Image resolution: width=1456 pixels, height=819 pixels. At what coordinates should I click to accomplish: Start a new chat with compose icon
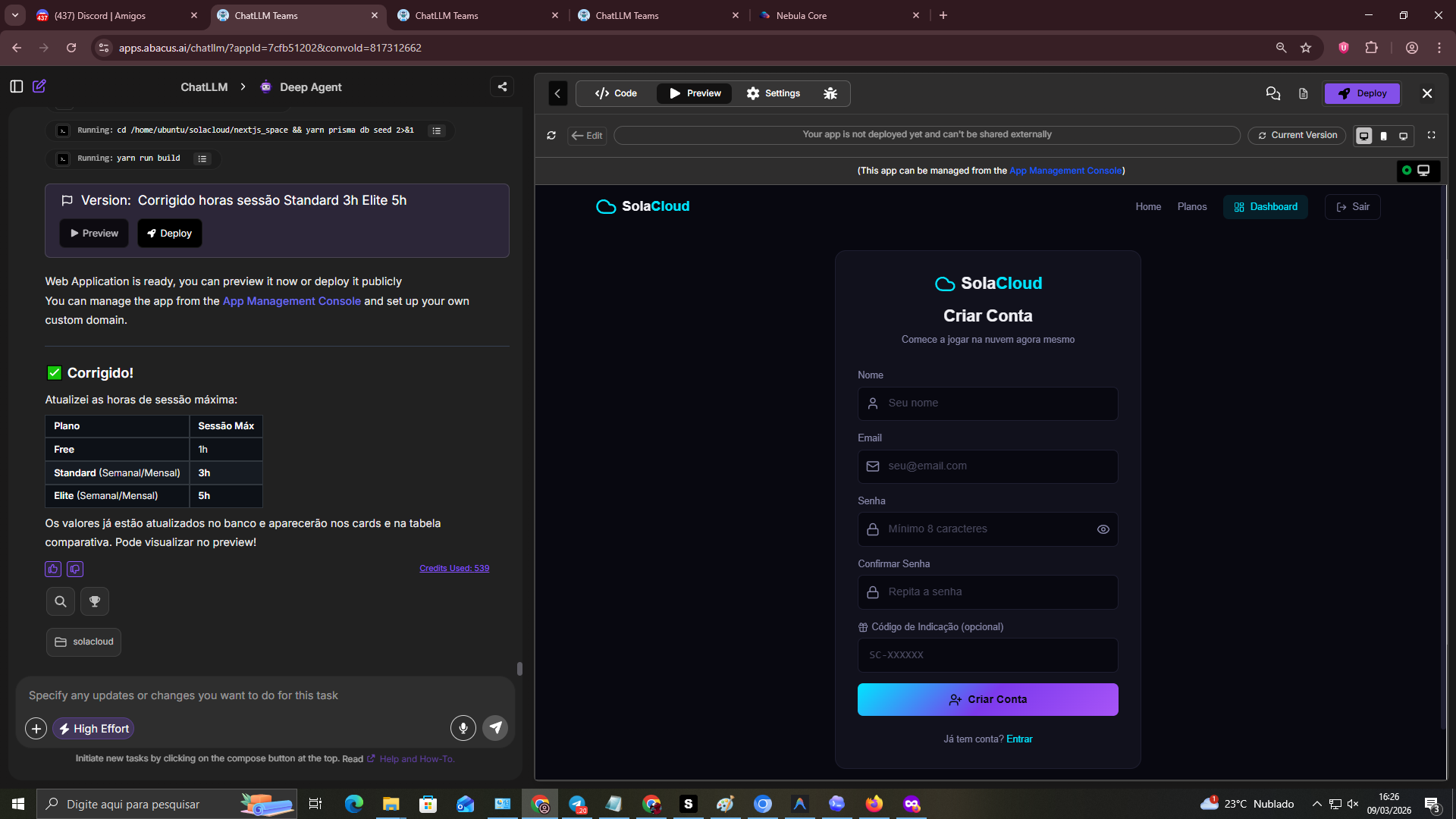39,86
